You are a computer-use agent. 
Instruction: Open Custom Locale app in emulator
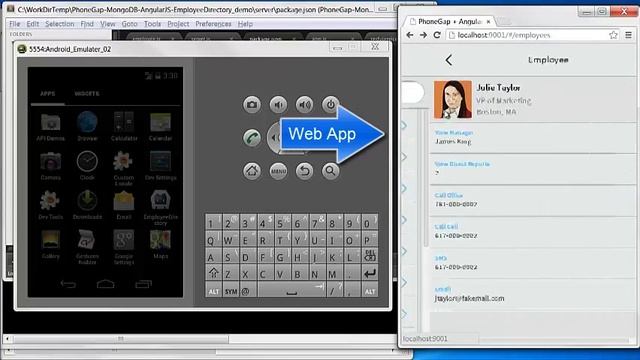124,168
